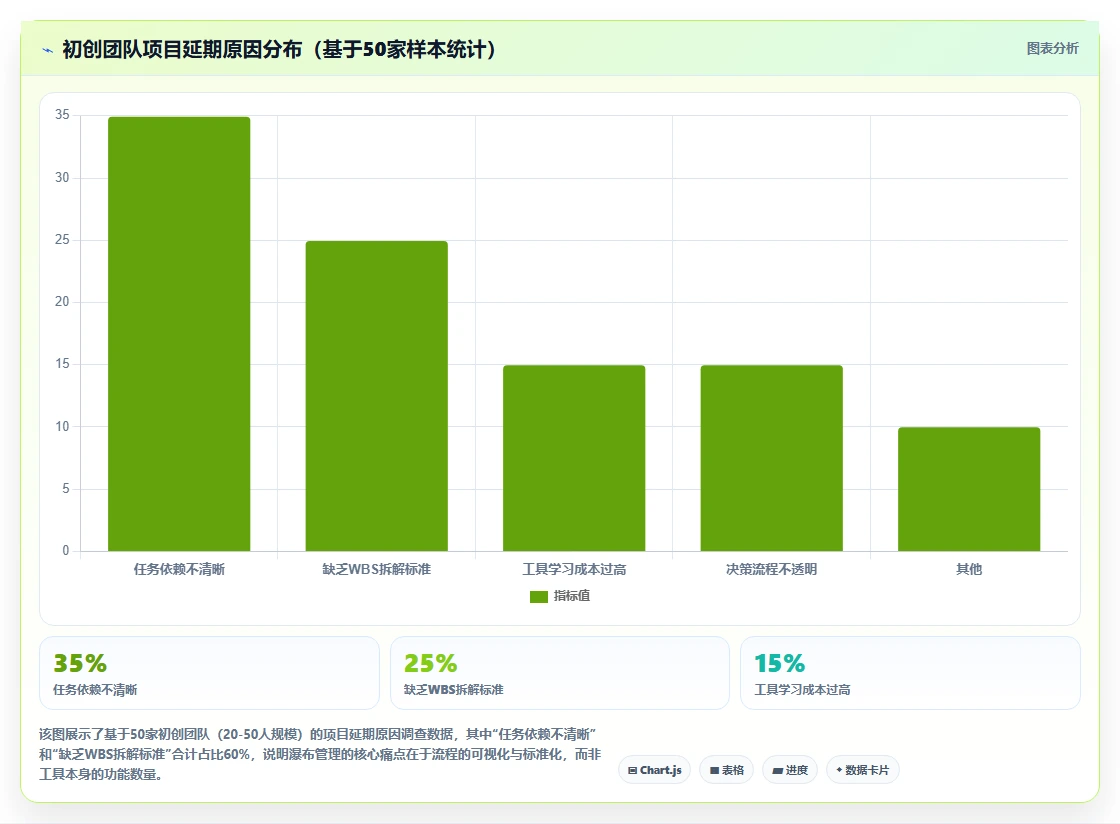This screenshot has width=1120, height=824.
Task: Click the 数据卡片 tag
Action: pos(863,770)
